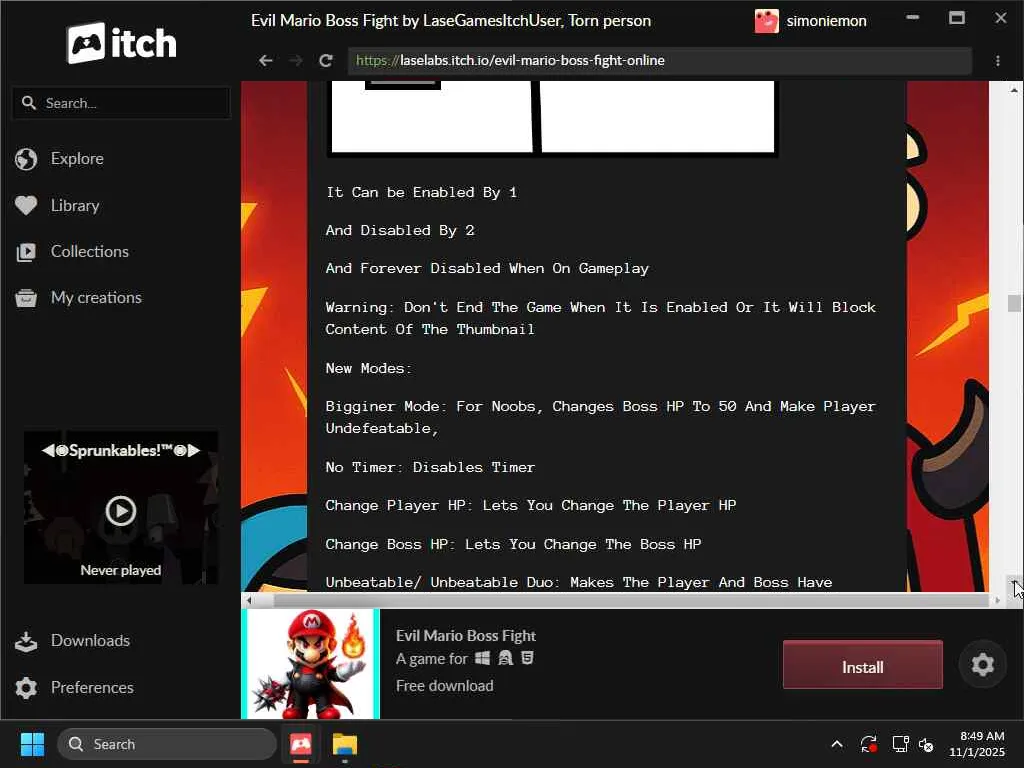Click the "Bigginer Mode" description line
Image resolution: width=1024 pixels, height=768 pixels.
click(x=601, y=417)
